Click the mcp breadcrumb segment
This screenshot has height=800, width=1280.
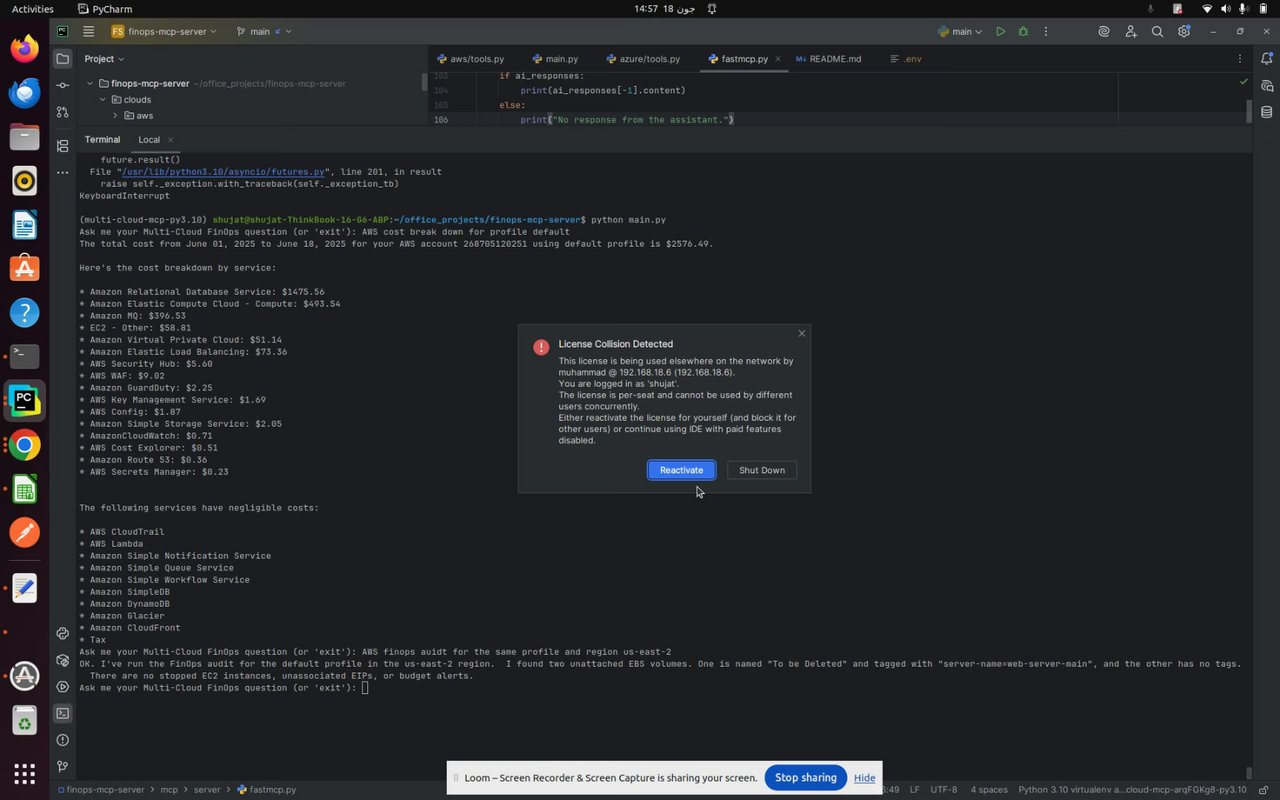click(x=170, y=790)
